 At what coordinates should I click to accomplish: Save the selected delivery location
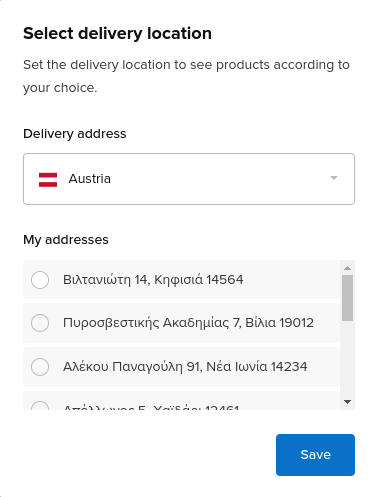pos(315,455)
